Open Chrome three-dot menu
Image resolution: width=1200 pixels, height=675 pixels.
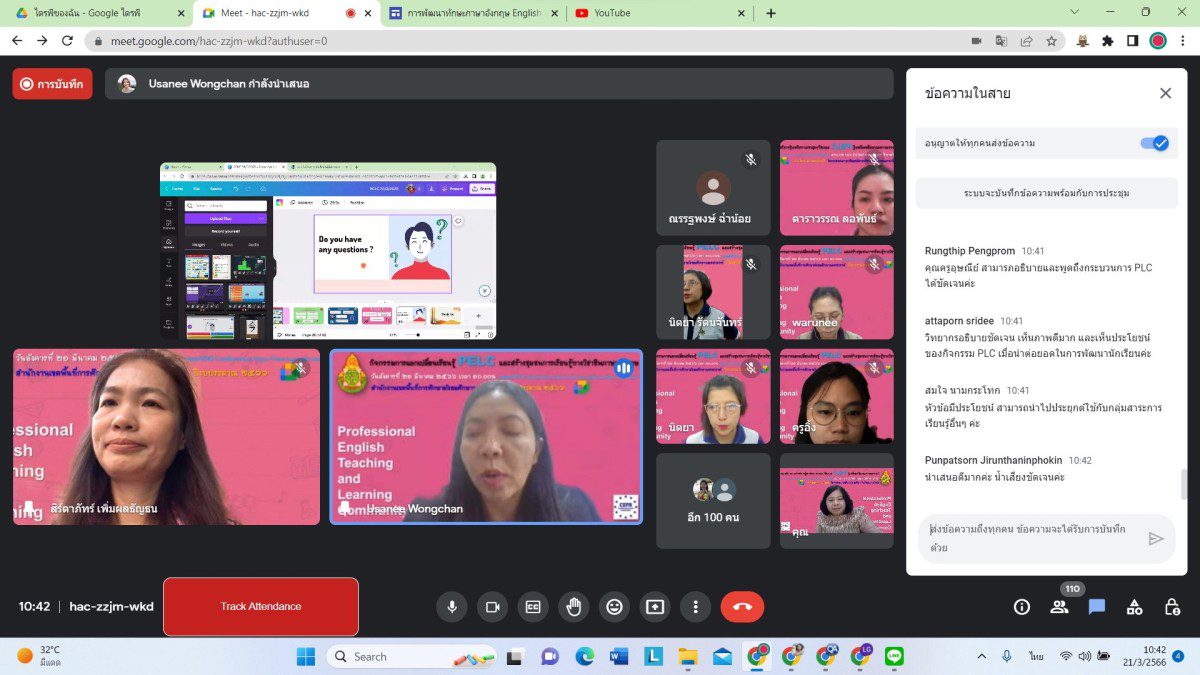(1183, 41)
